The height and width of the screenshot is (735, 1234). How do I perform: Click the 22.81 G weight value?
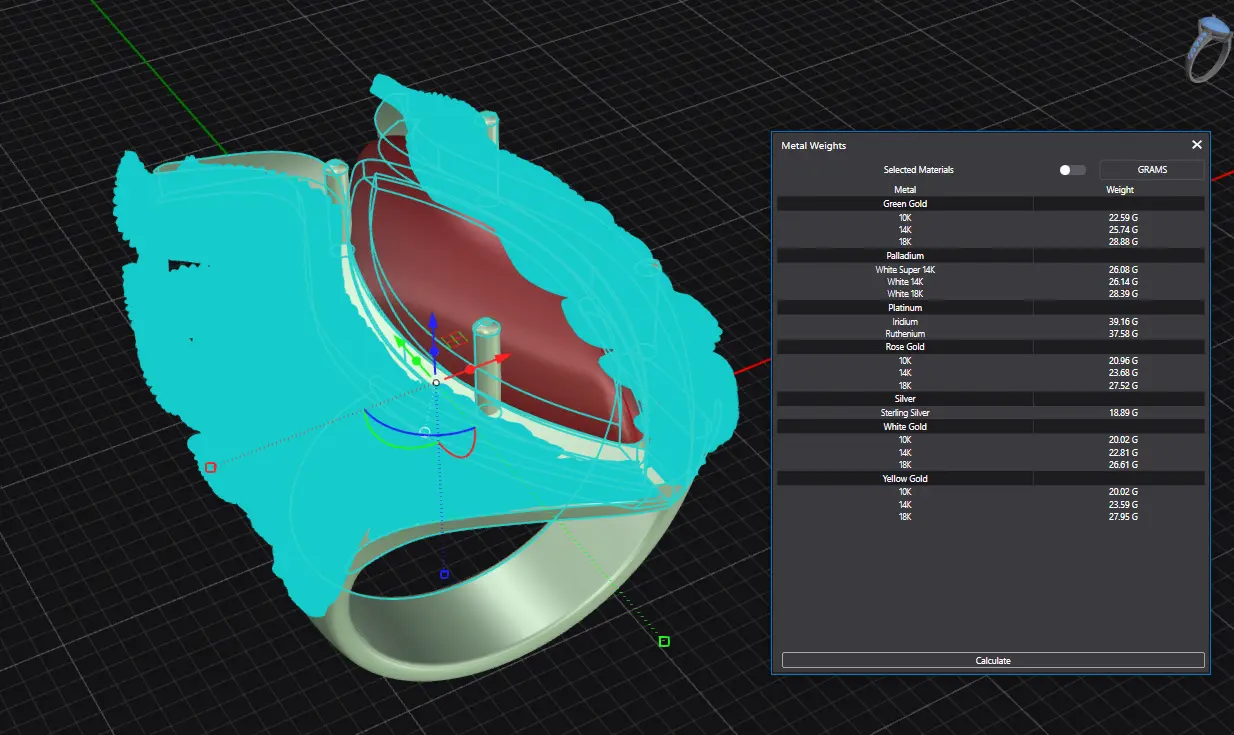(x=1123, y=453)
